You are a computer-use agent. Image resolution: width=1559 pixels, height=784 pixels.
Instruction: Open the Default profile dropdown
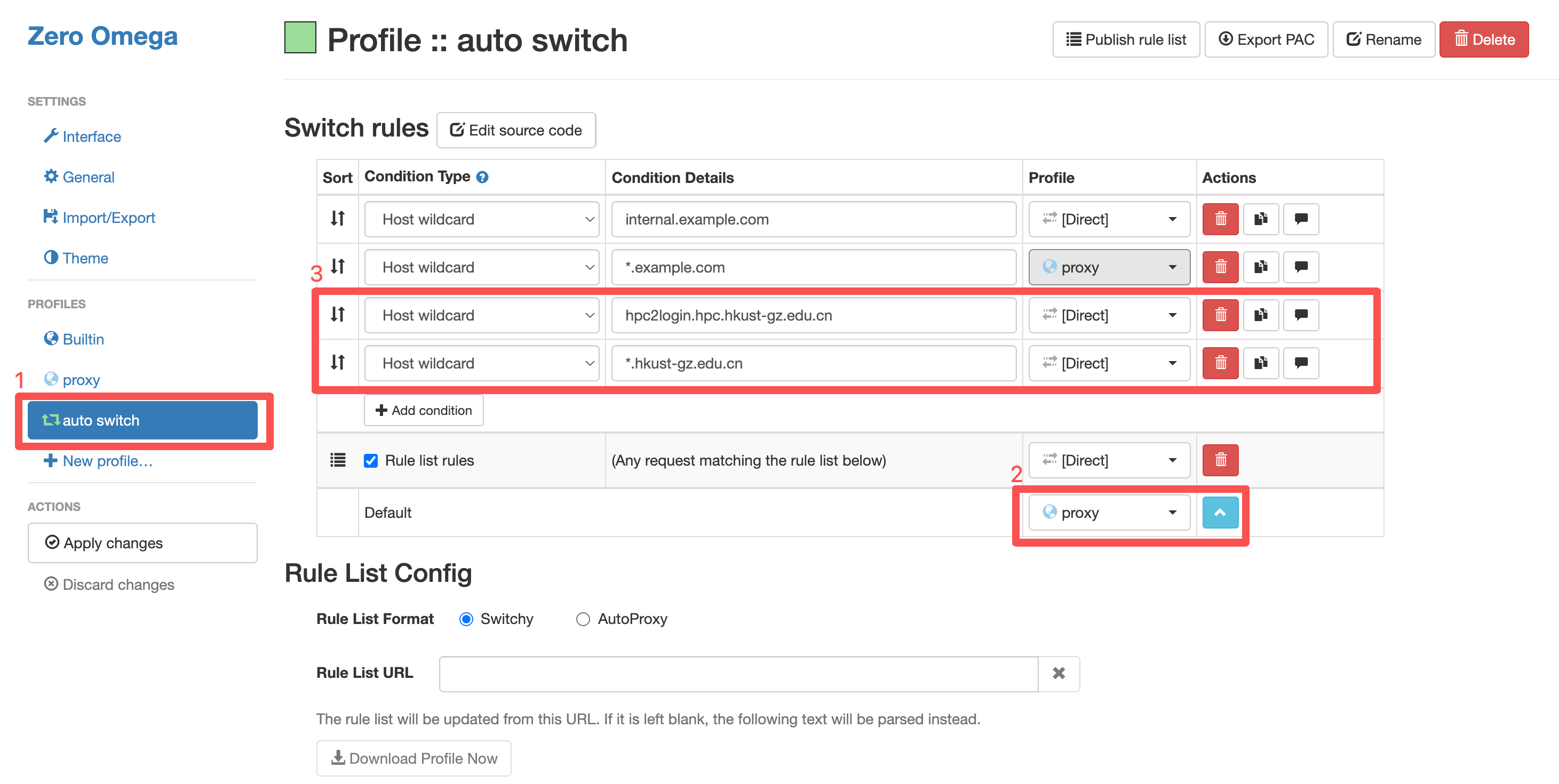[1109, 513]
